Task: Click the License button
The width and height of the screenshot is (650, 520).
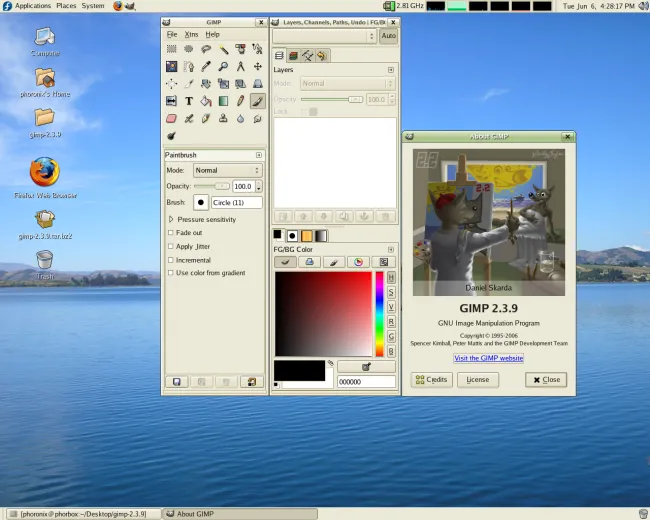Action: 478,379
